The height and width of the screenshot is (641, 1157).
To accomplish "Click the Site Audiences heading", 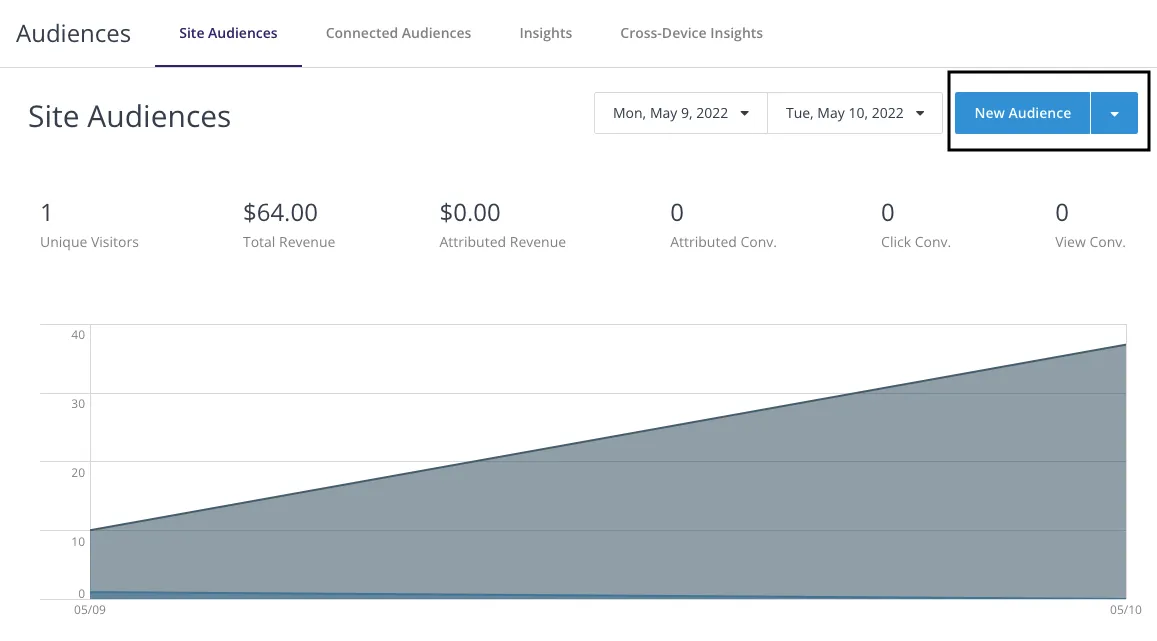I will pyautogui.click(x=129, y=117).
